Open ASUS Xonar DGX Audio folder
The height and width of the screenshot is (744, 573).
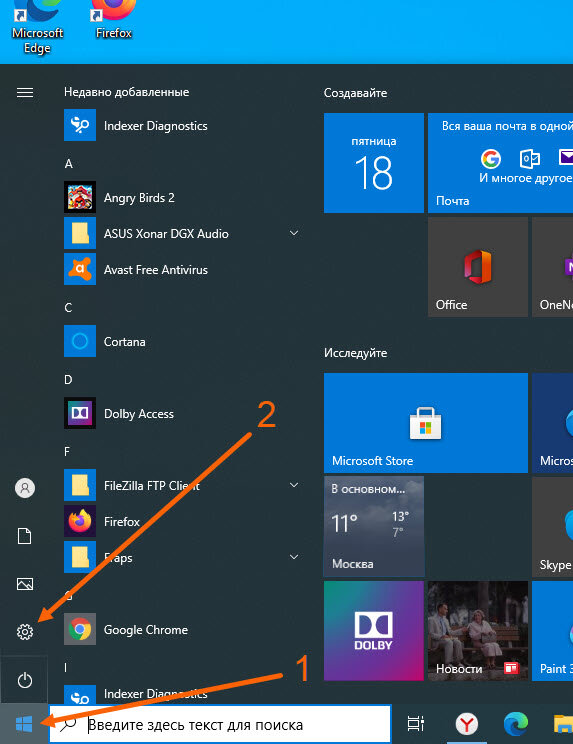pyautogui.click(x=183, y=233)
